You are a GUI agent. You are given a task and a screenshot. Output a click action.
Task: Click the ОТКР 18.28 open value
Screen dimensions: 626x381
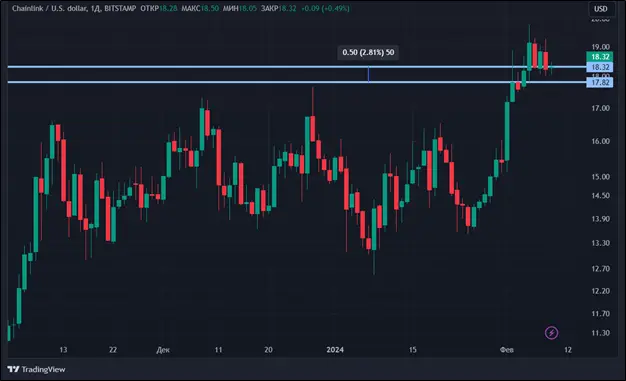pos(159,8)
